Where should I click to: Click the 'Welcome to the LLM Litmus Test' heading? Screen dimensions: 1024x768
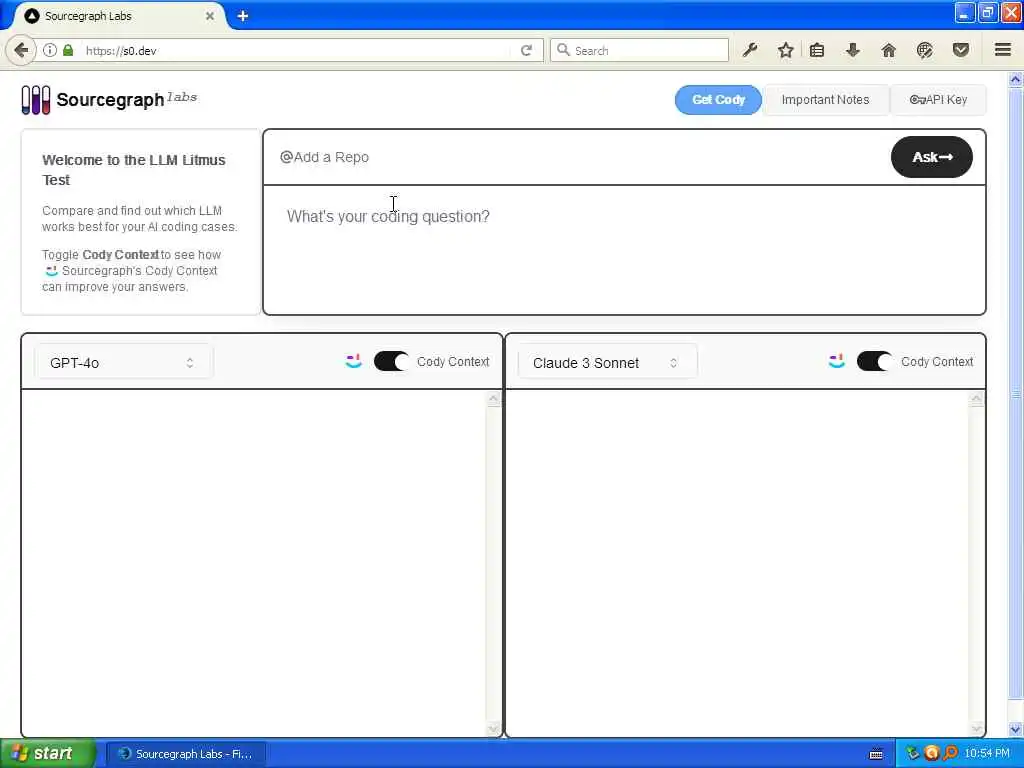pyautogui.click(x=134, y=170)
